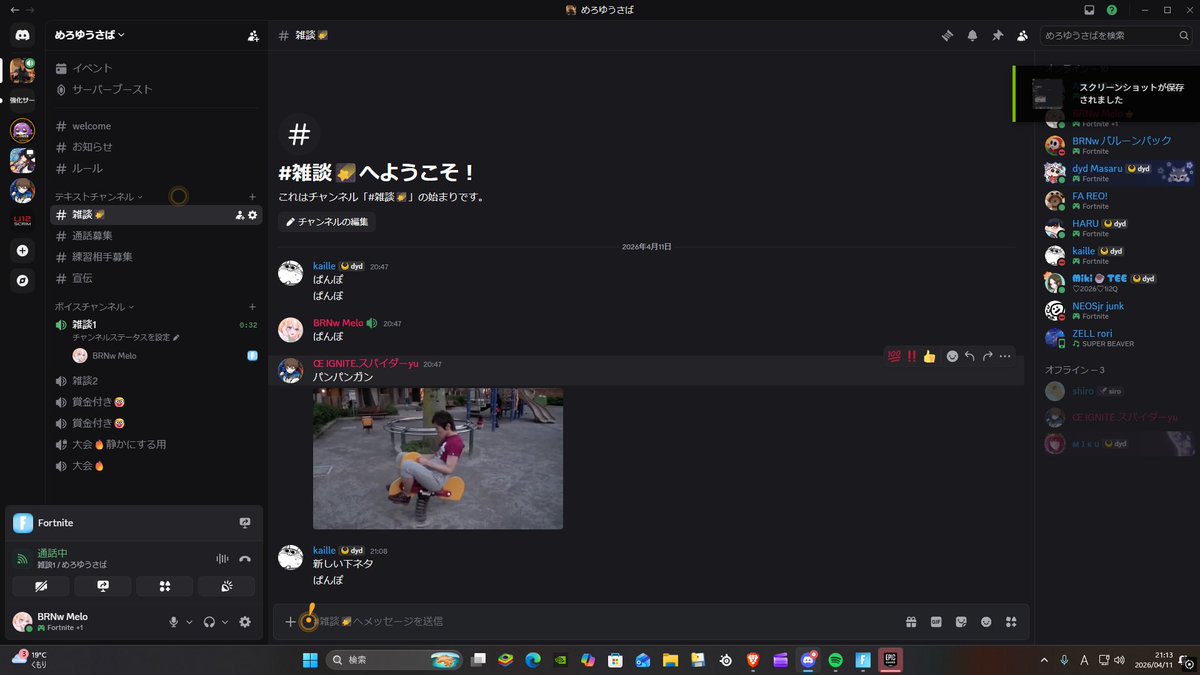Open edit channel gear for 雑談 channel
Viewport: 1200px width, 675px height.
[253, 215]
